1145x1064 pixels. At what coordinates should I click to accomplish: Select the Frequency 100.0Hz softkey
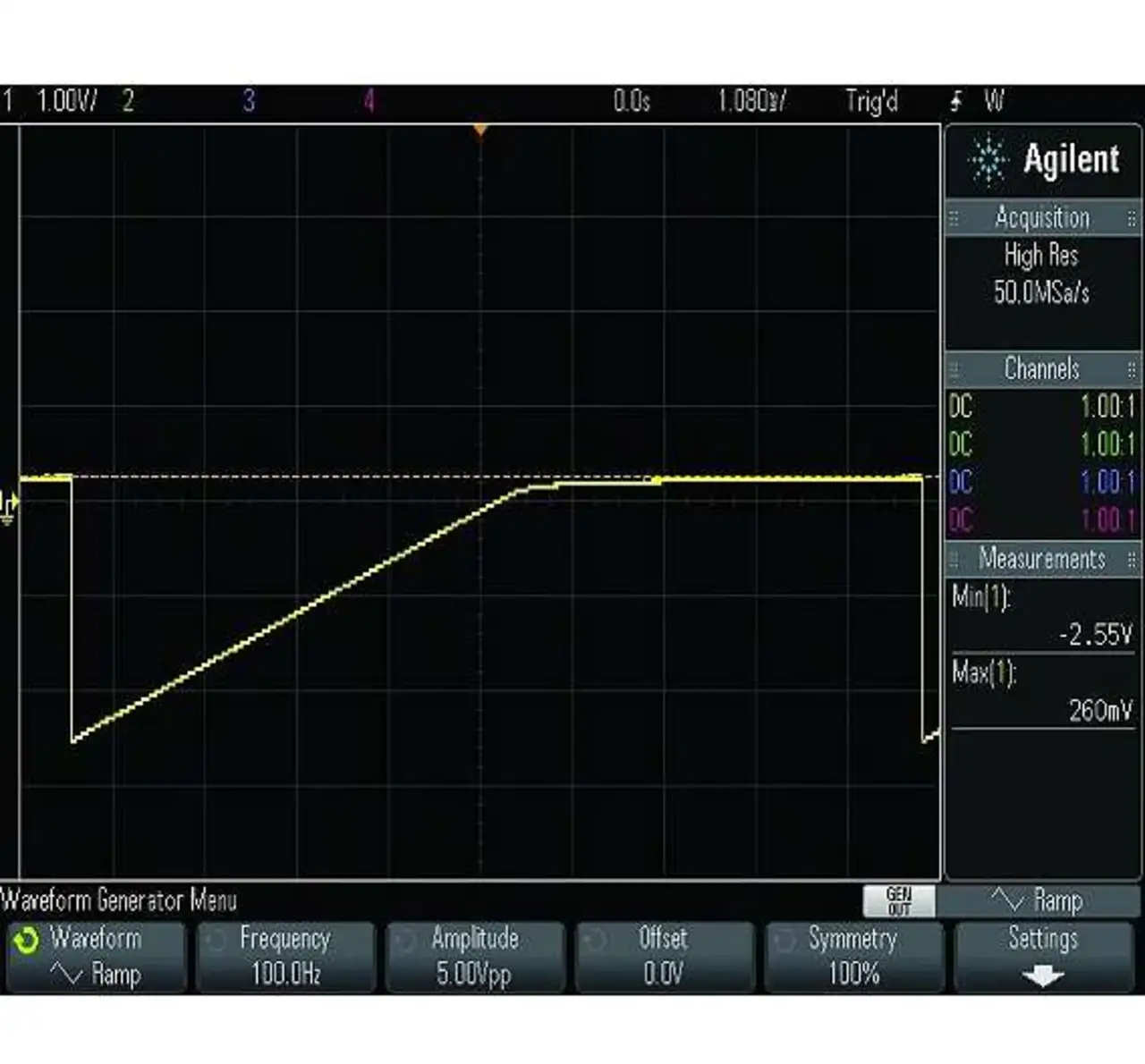(285, 958)
